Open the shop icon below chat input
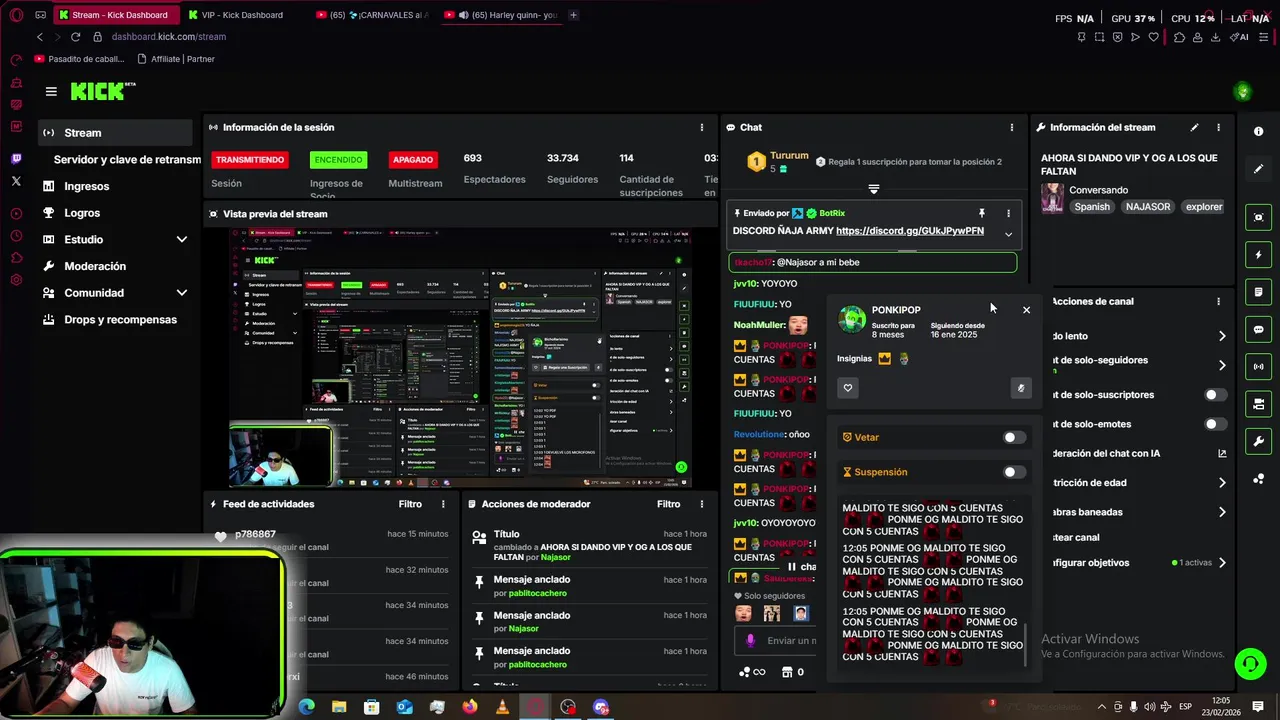This screenshot has width=1280, height=720. 787,672
